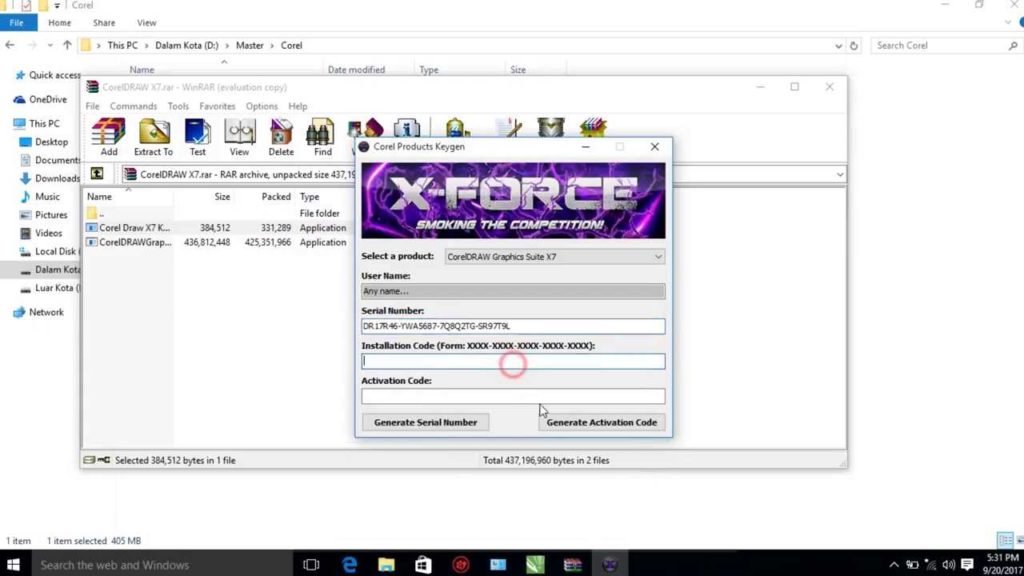Open Microsoft Edge from the taskbar

point(349,564)
